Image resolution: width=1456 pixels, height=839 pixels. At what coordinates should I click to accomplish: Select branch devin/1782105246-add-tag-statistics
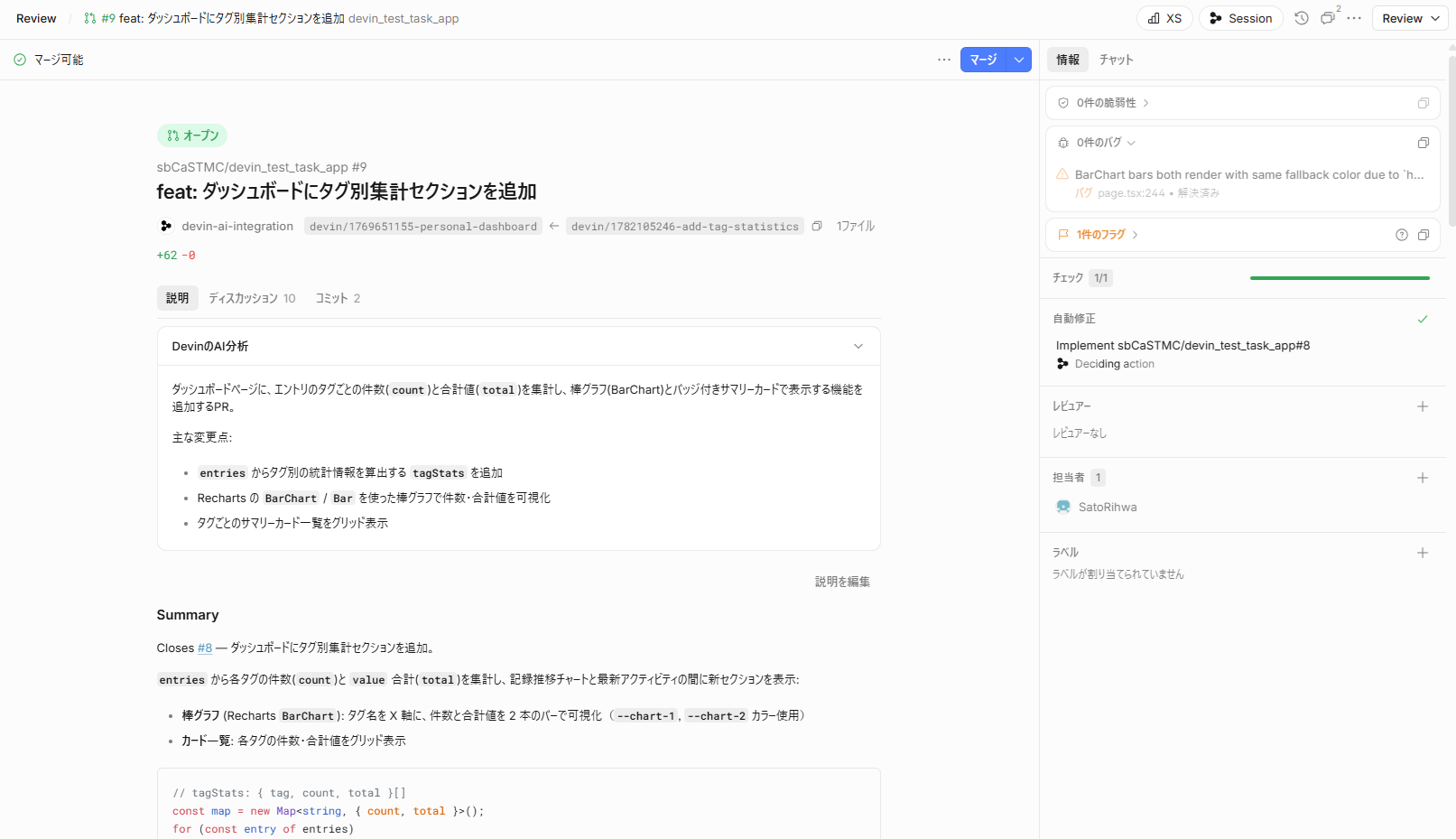click(685, 227)
